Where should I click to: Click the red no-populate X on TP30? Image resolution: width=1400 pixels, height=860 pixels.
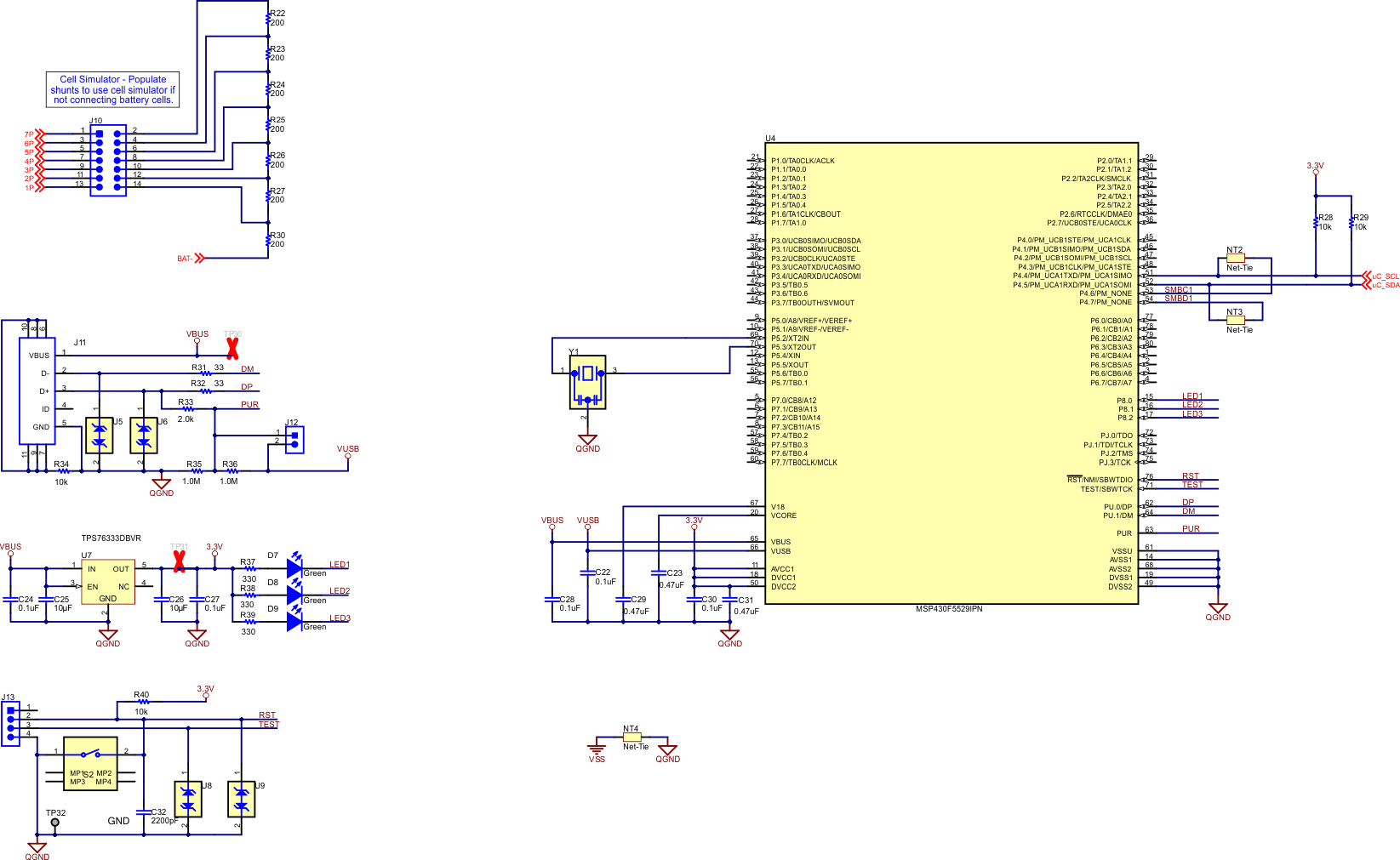click(x=231, y=349)
